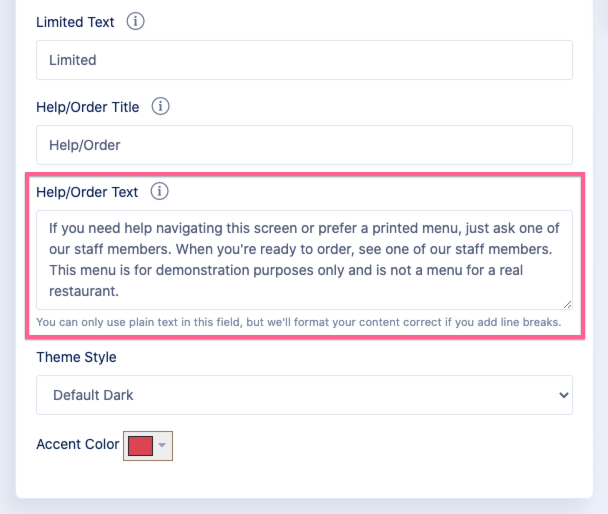Click the info icon beside Help/Order Title
608x514 pixels.
(x=161, y=106)
